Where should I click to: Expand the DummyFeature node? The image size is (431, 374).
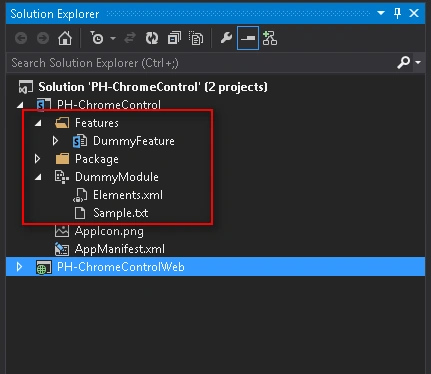56,141
